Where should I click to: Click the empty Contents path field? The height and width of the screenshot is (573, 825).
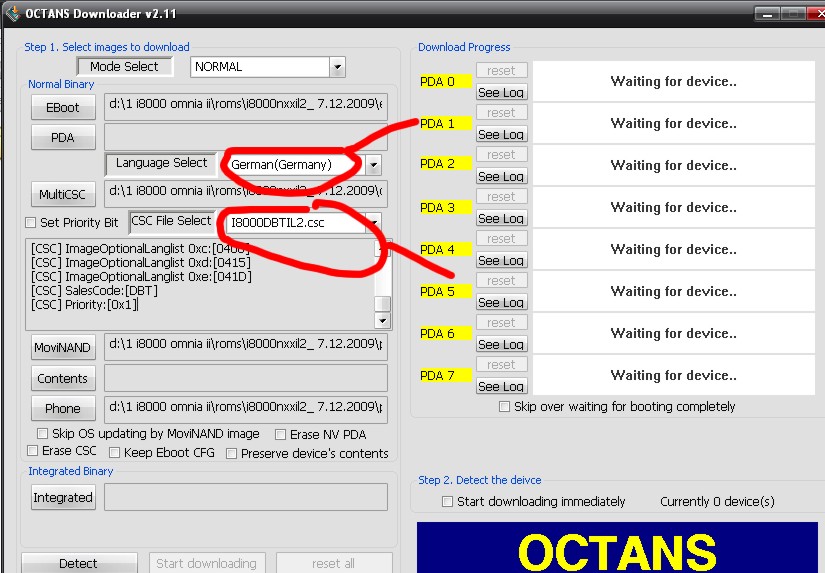pyautogui.click(x=246, y=378)
